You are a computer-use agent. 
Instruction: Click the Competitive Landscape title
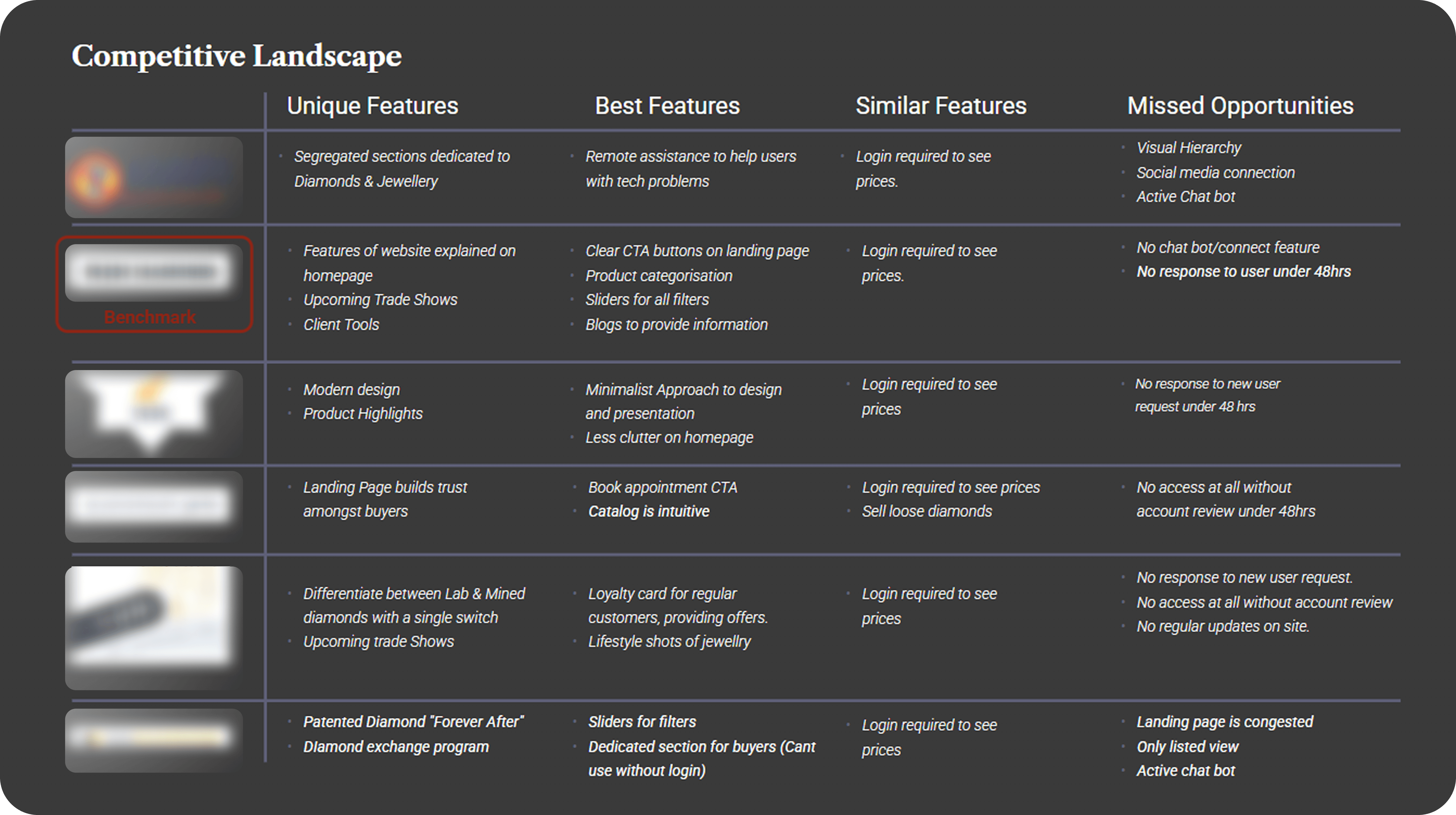click(236, 56)
